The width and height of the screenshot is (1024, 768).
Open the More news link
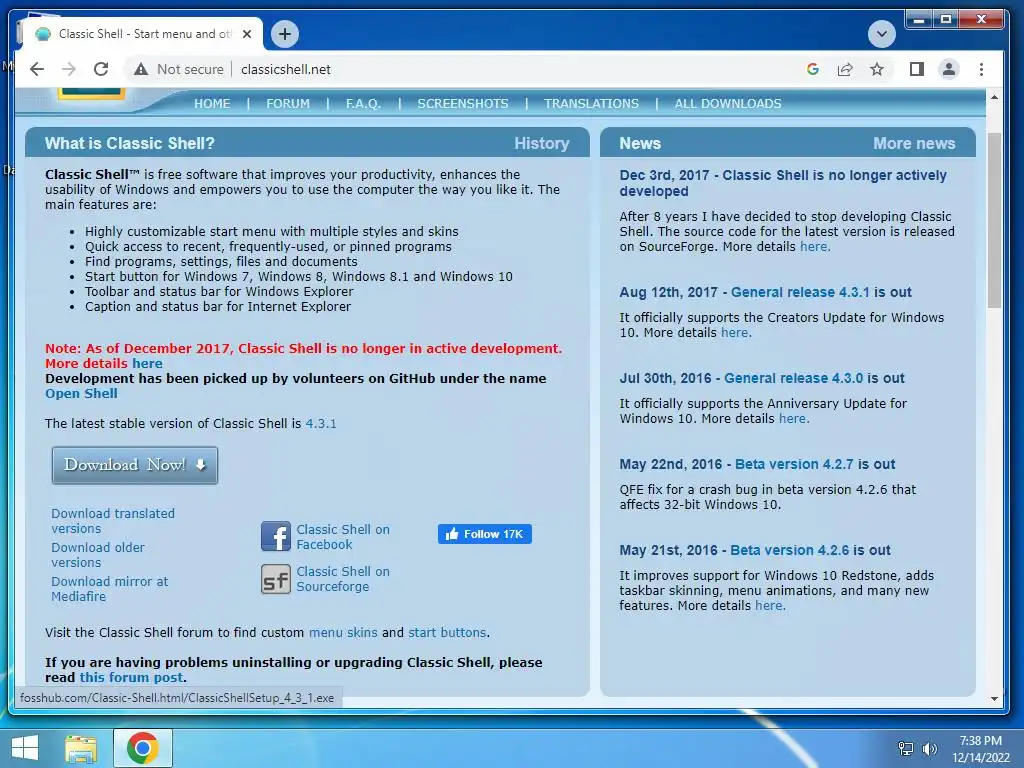tap(914, 144)
